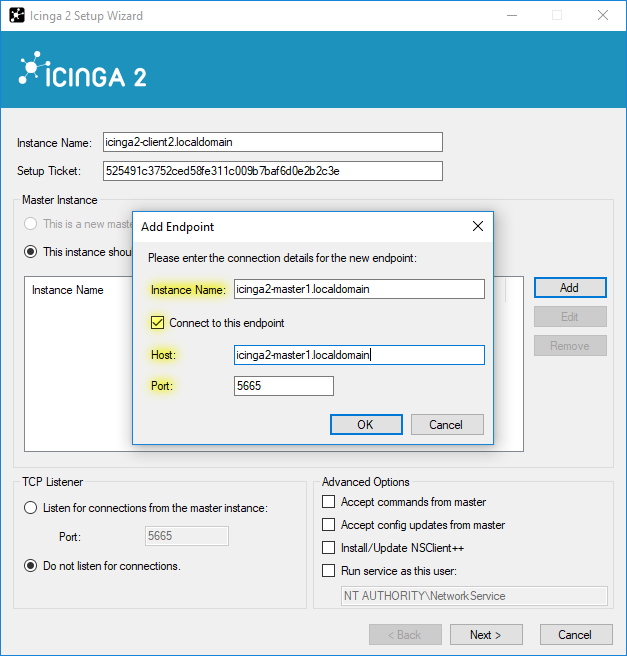Click the Icinga 2 logo banner
The width and height of the screenshot is (627, 656).
pyautogui.click(x=83, y=70)
